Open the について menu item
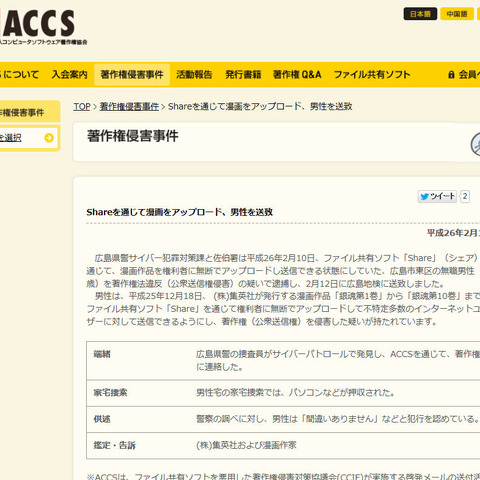Viewport: 480px width, 480px height. pos(20,74)
